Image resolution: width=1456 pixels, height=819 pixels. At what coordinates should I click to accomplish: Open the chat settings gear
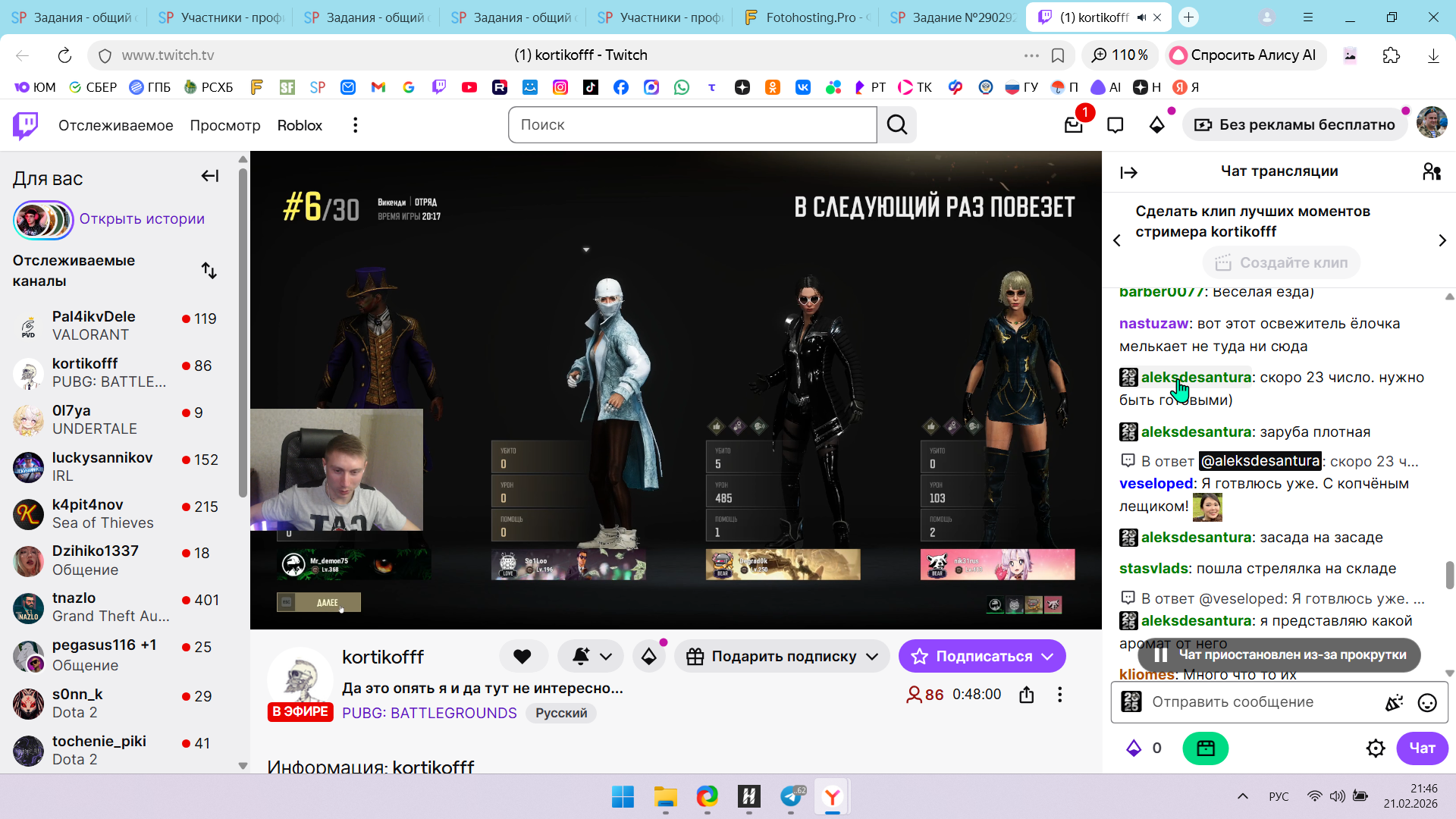pos(1375,748)
